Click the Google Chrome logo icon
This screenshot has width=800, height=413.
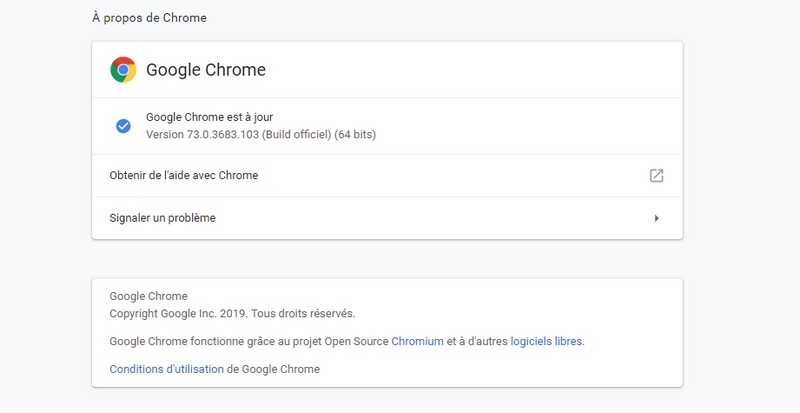coord(123,70)
